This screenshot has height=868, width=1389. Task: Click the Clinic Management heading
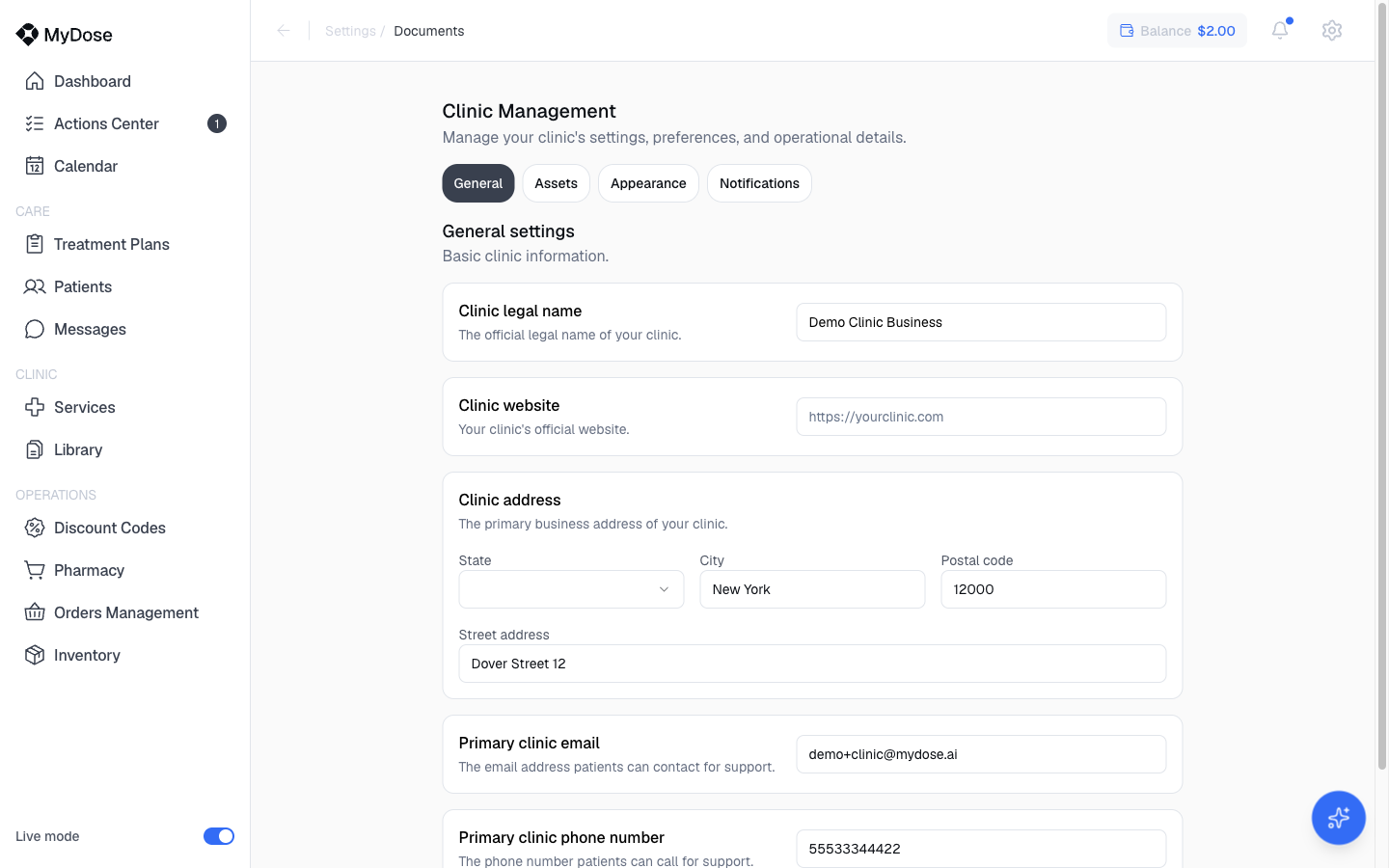(x=529, y=111)
